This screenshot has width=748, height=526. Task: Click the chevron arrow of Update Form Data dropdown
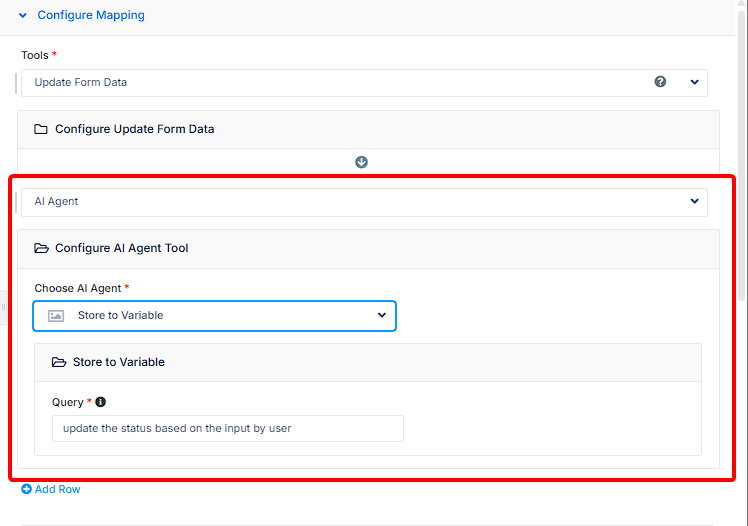click(695, 83)
